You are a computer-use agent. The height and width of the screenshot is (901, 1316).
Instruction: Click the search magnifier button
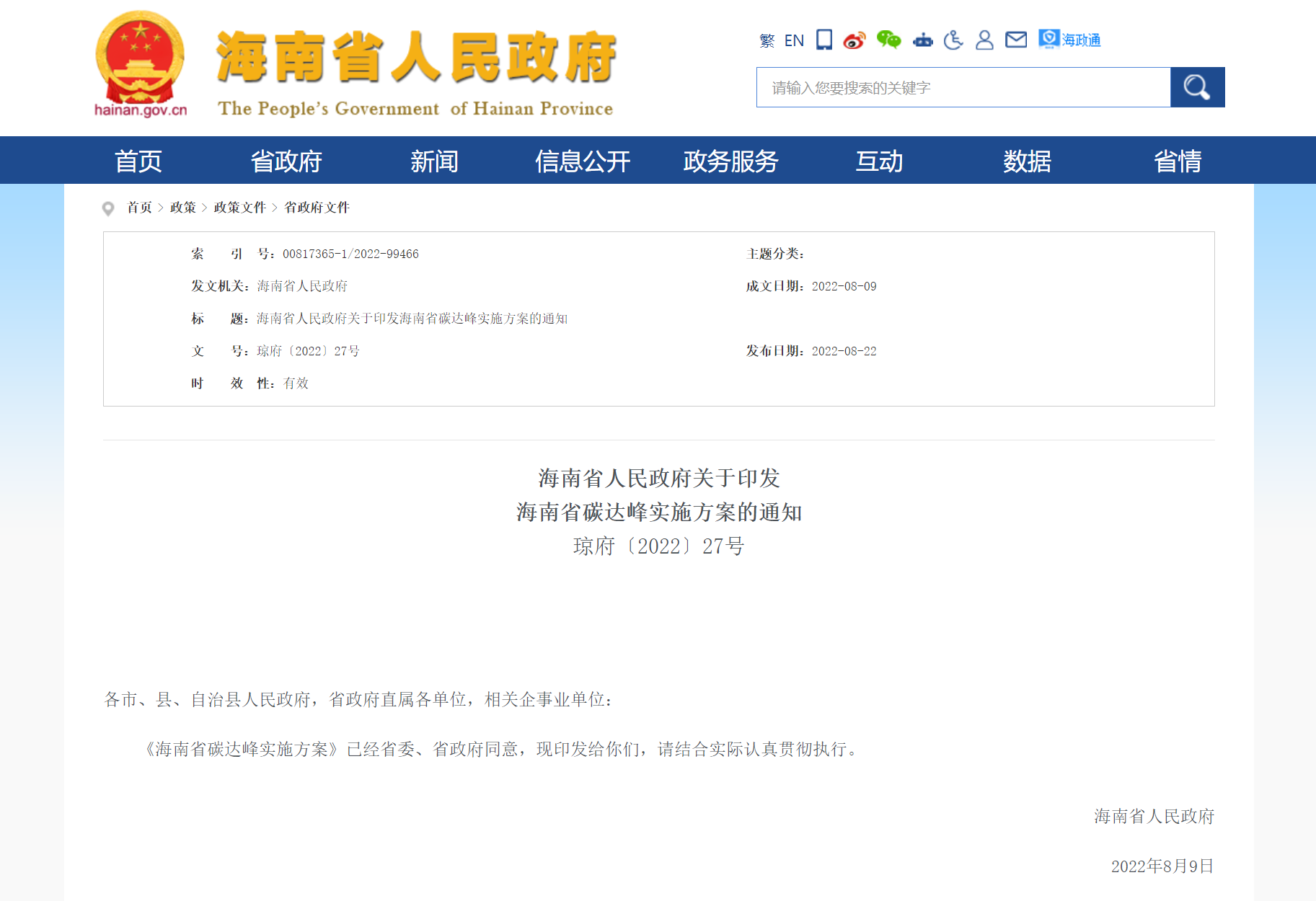click(1197, 87)
